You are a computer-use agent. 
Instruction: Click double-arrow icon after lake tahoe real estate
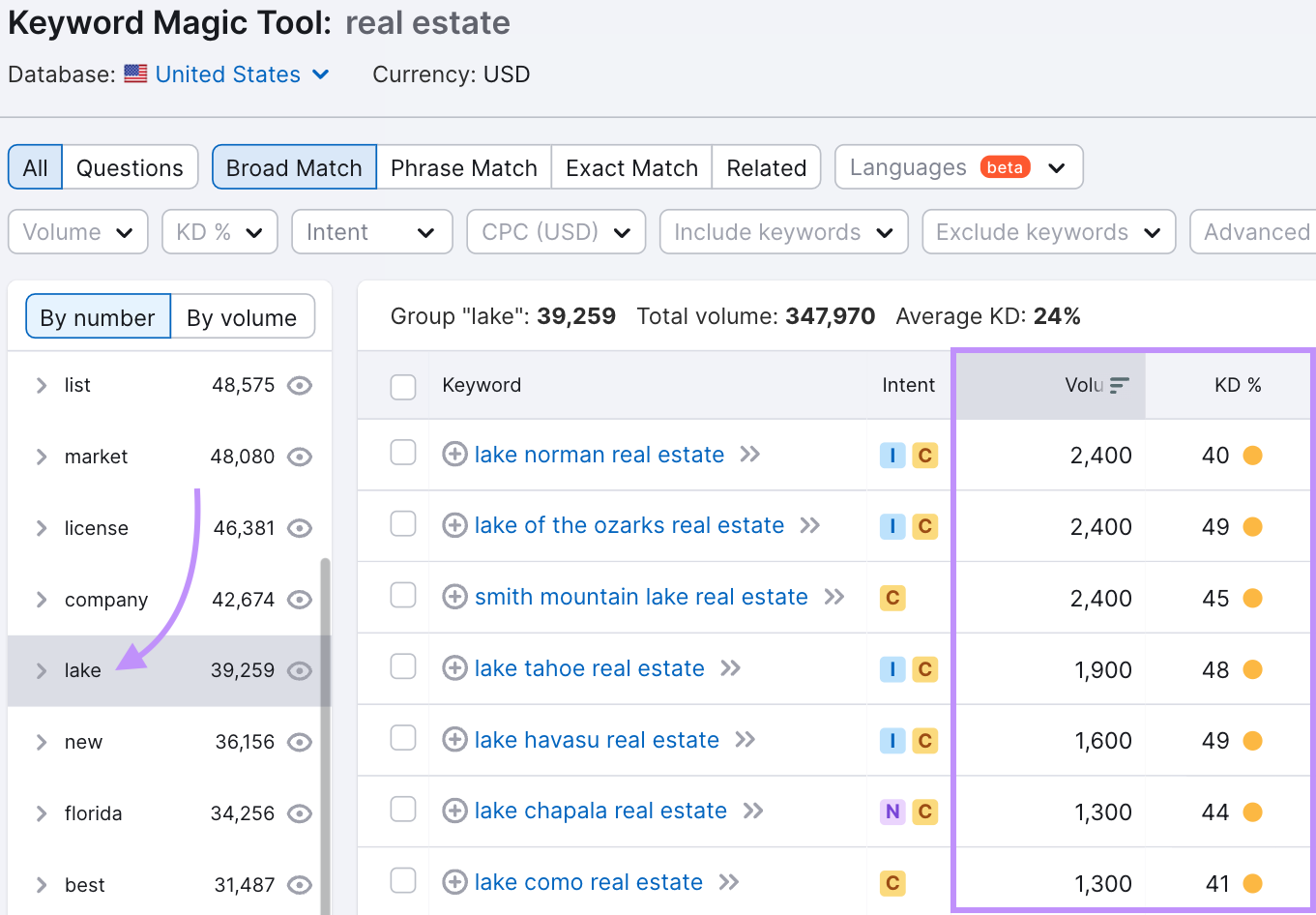[731, 667]
